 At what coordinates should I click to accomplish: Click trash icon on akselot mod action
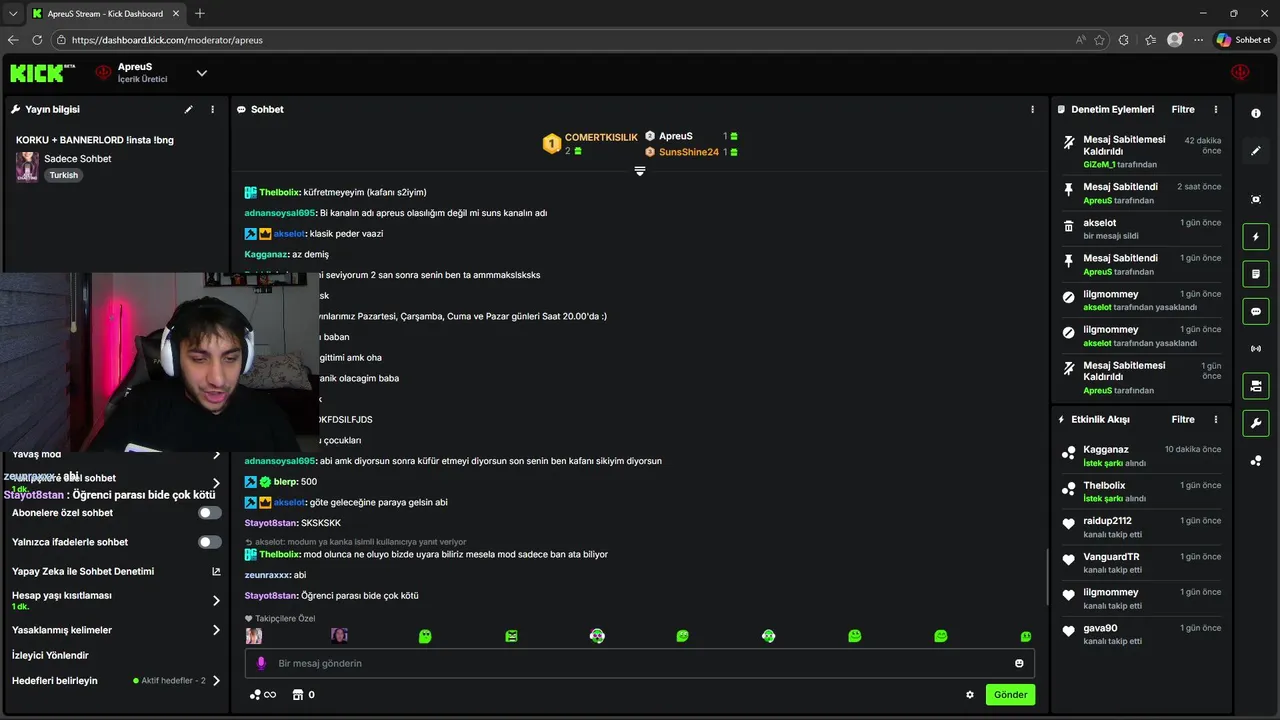point(1069,225)
